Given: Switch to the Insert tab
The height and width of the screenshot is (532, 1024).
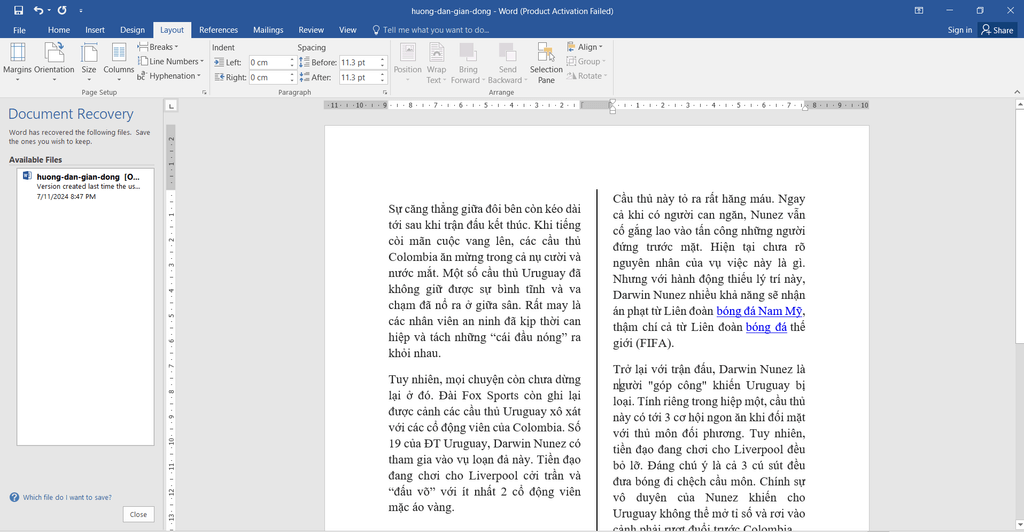Looking at the screenshot, I should (95, 30).
